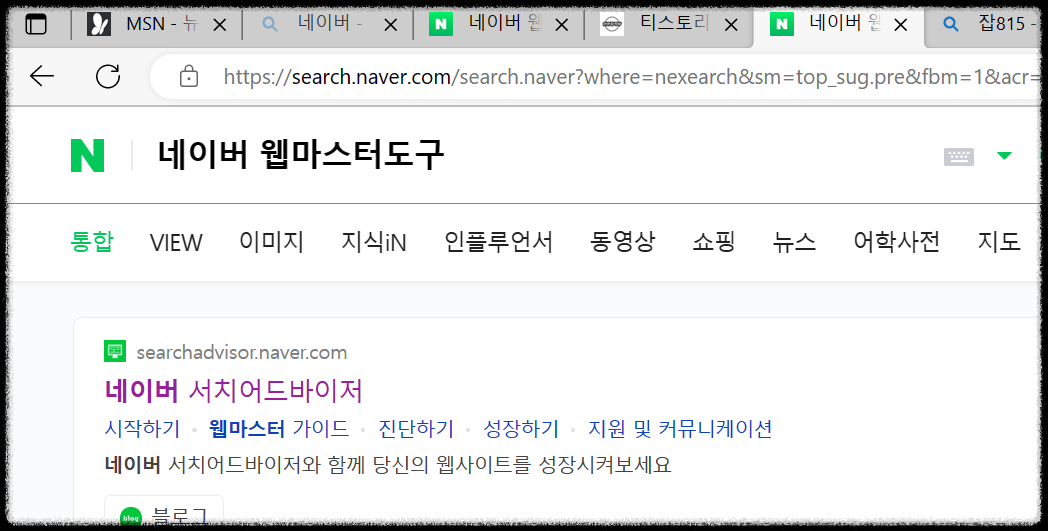Expand the green search suggestions dropdown arrow

1004,156
